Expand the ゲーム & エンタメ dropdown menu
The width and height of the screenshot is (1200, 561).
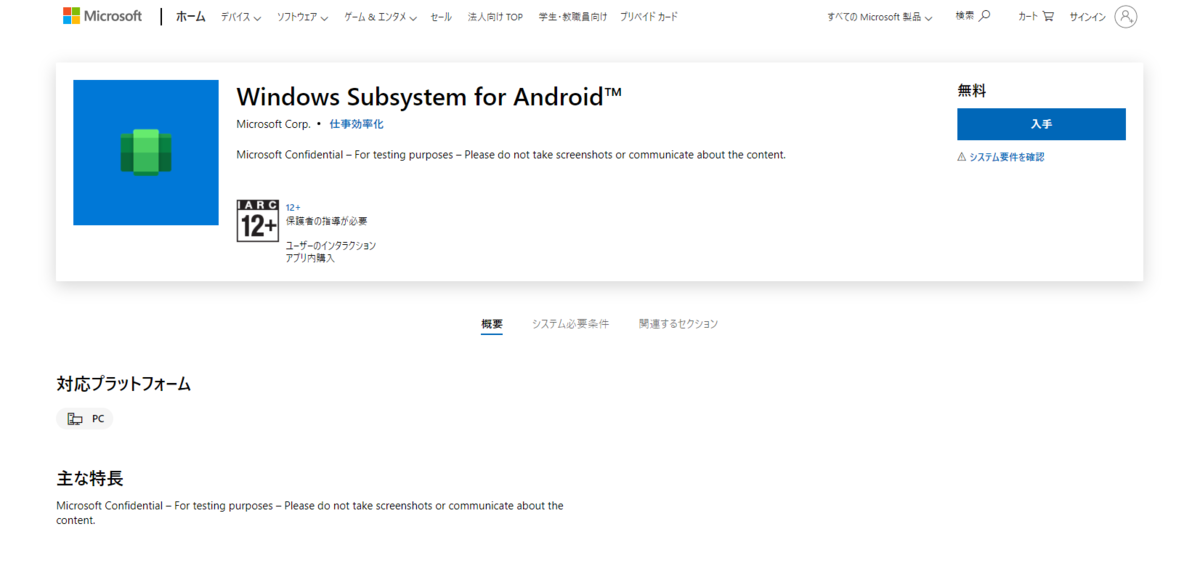click(x=381, y=17)
